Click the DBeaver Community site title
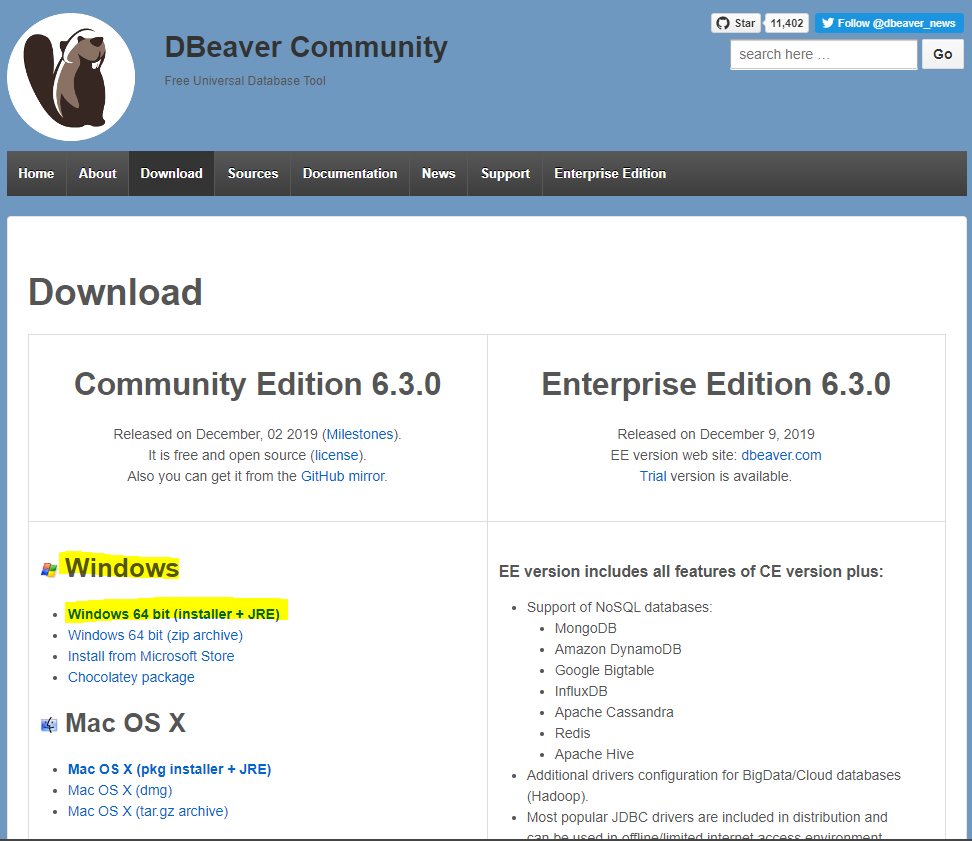 (x=306, y=48)
